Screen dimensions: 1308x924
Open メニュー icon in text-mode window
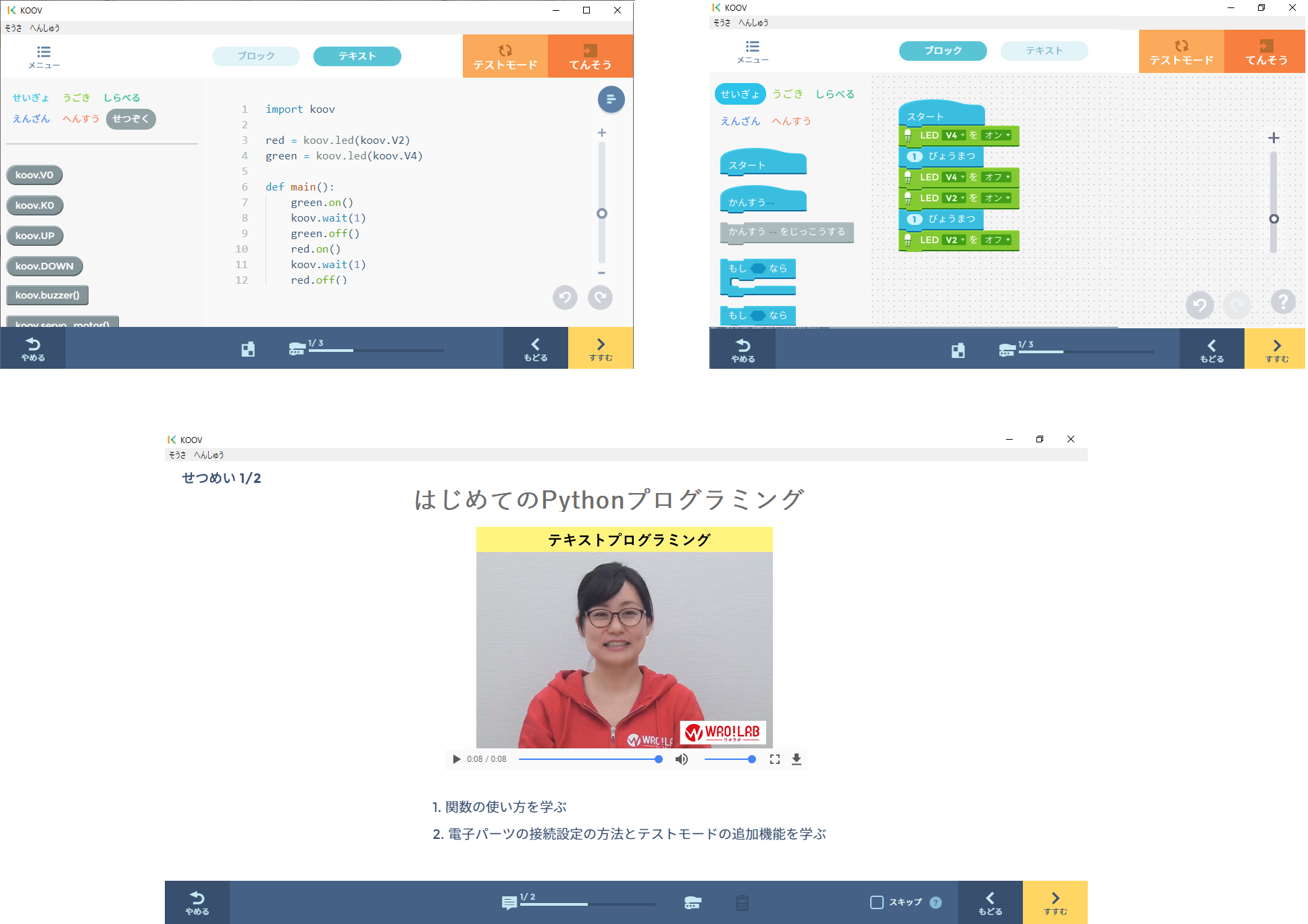[44, 57]
